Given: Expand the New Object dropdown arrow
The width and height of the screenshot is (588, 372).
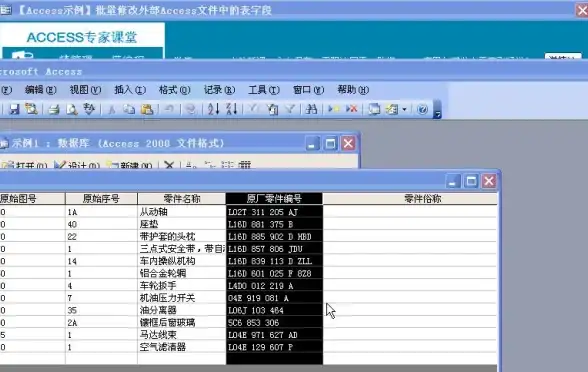Looking at the screenshot, I should (404, 110).
